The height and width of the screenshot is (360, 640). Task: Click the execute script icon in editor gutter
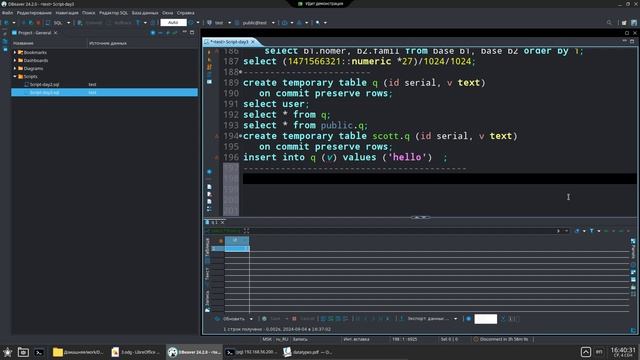[209, 67]
